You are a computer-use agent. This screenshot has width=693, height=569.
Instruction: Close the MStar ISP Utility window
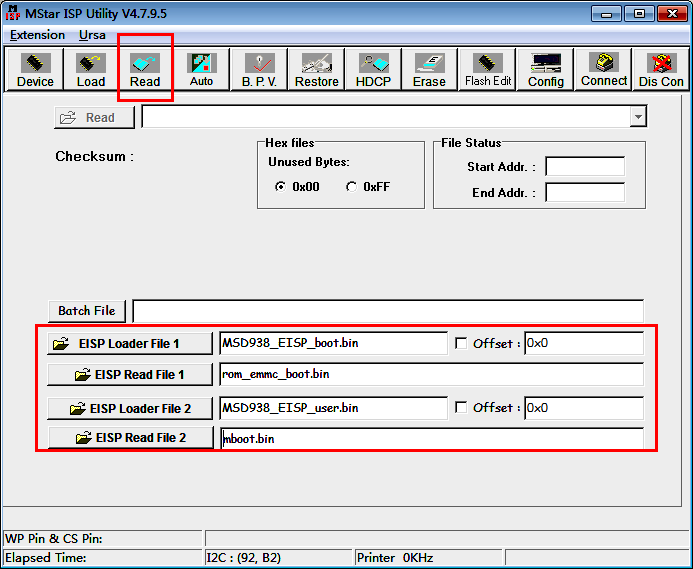pos(672,14)
